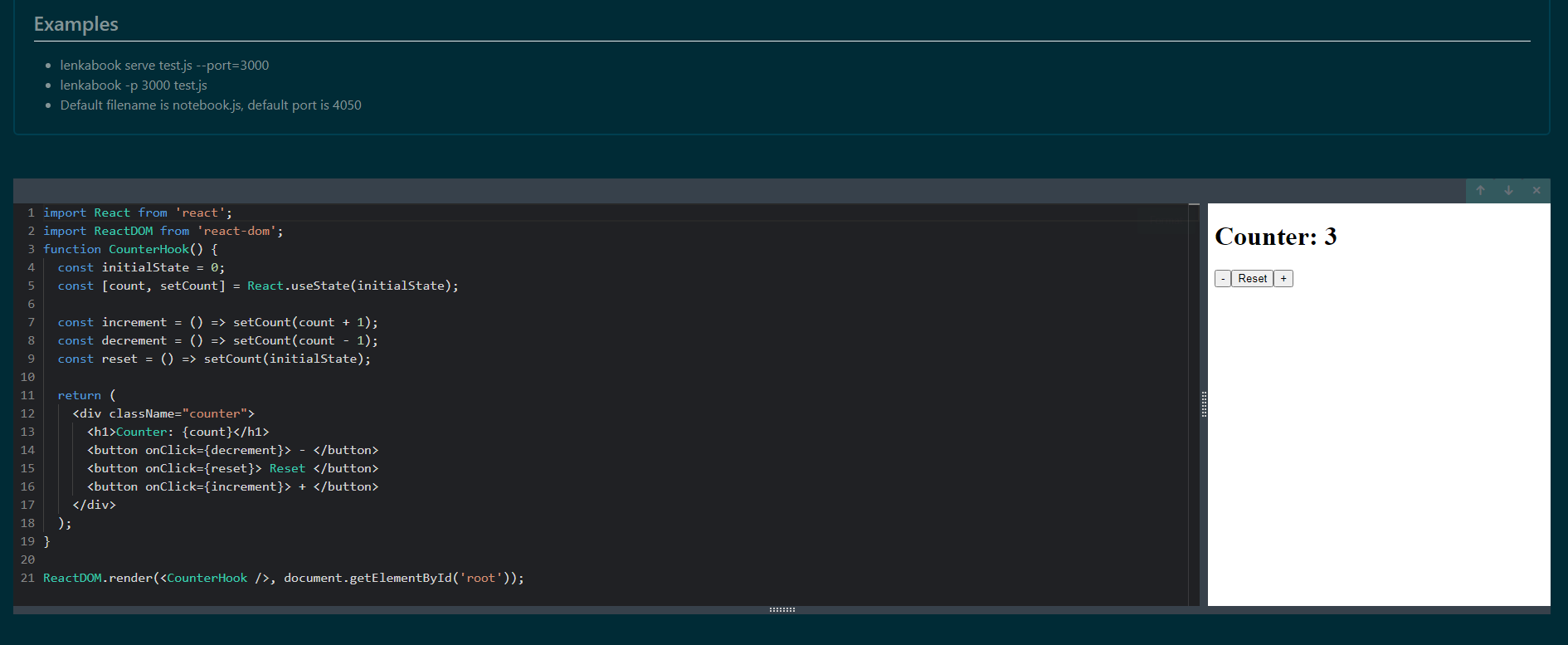Move the code cell down with the arrow
Image resolution: width=1568 pixels, height=645 pixels.
point(1508,190)
